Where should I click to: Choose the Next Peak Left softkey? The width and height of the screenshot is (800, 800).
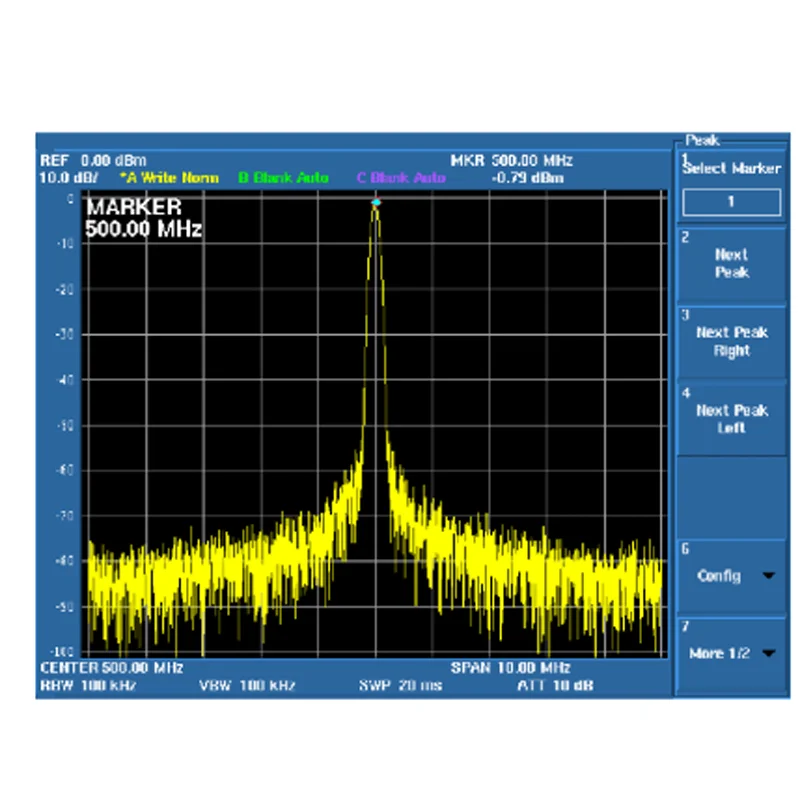pyautogui.click(x=731, y=419)
